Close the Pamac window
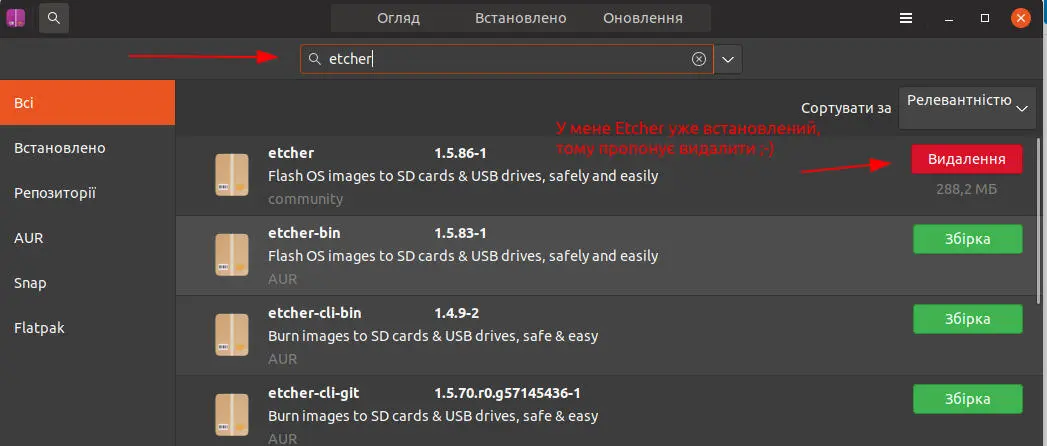 [1020, 19]
